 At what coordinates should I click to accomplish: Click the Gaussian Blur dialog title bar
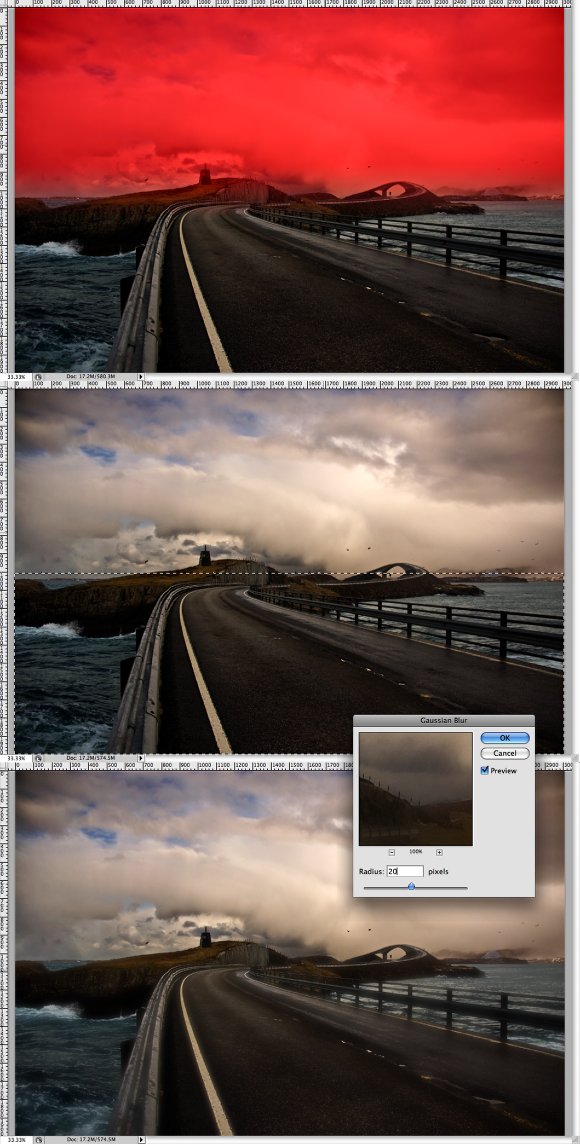pos(444,720)
